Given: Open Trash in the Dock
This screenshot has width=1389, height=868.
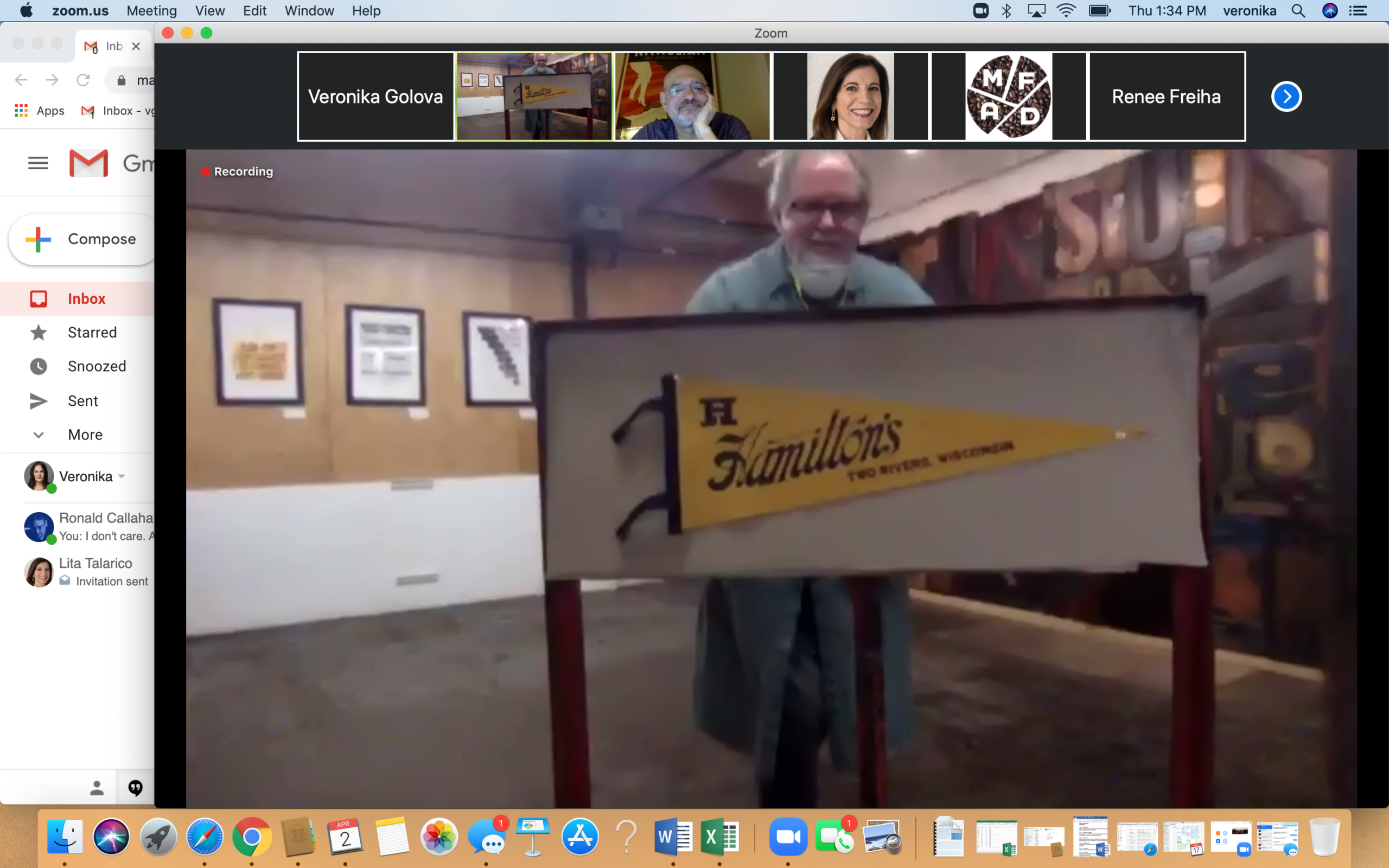Looking at the screenshot, I should (x=1325, y=837).
